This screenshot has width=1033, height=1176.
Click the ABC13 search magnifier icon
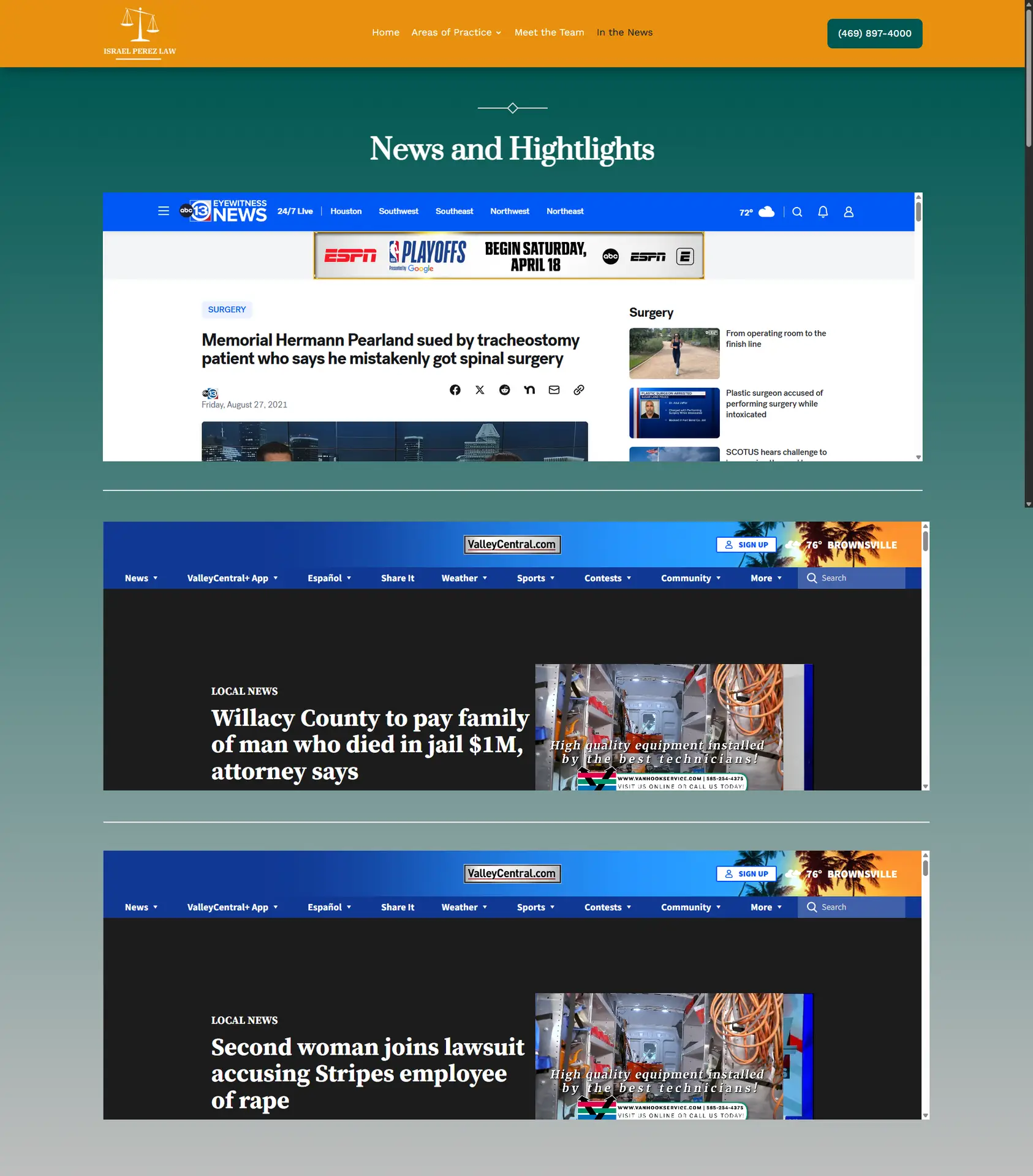point(797,212)
